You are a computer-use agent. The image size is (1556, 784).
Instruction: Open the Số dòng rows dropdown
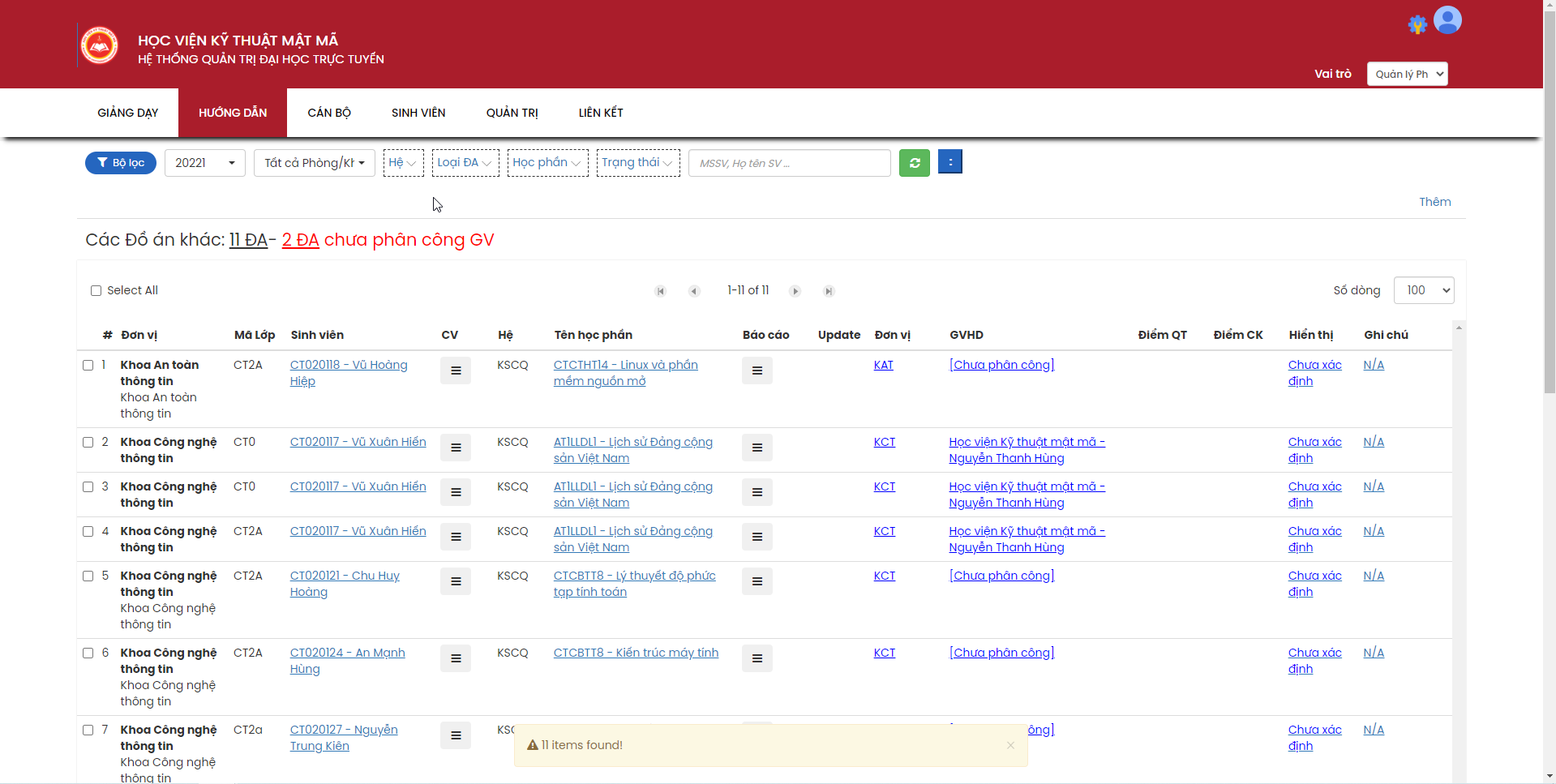click(1424, 290)
